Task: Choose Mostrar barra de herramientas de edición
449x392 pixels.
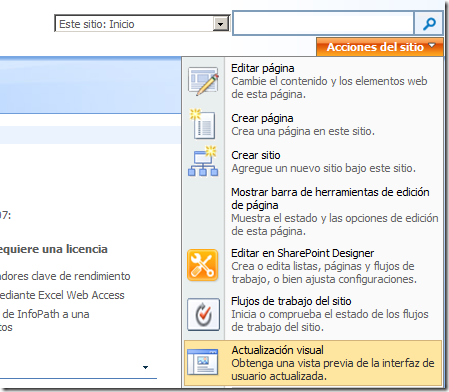Action: (x=313, y=211)
